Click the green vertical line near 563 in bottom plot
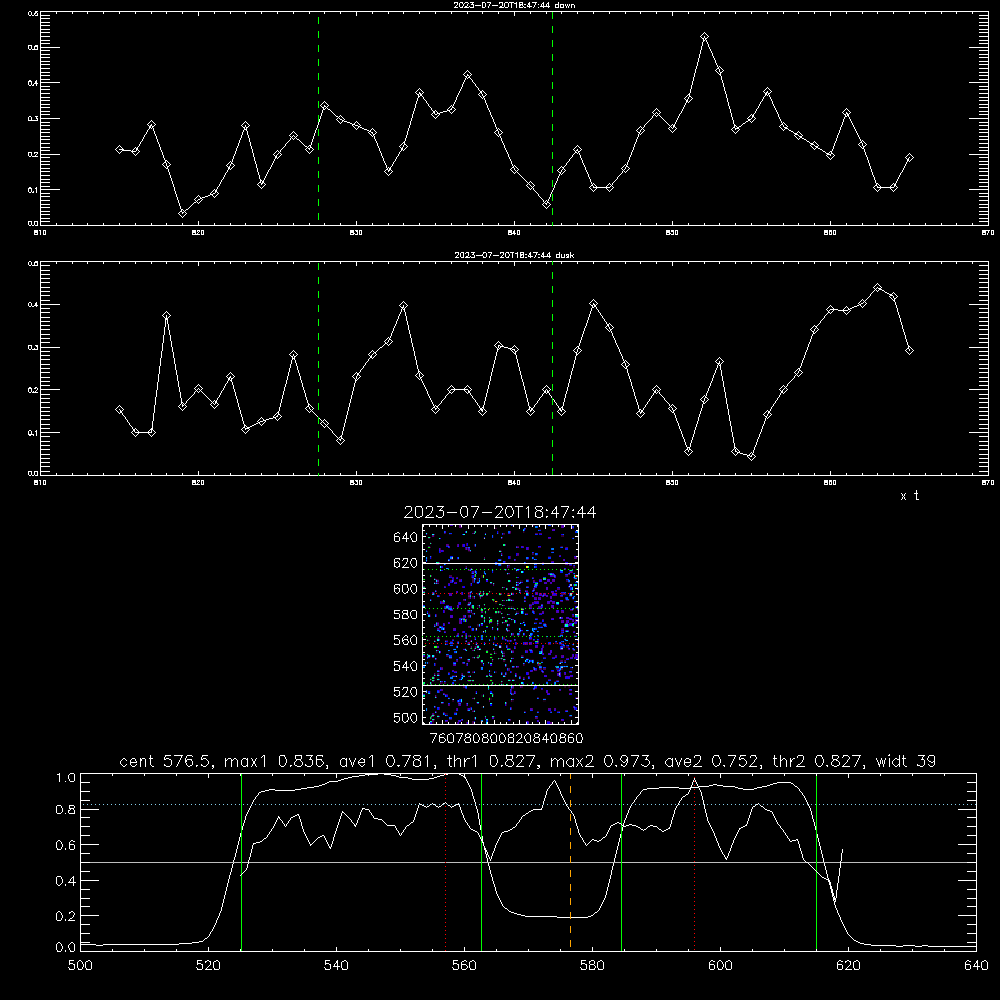The image size is (1000, 1000). tap(482, 861)
